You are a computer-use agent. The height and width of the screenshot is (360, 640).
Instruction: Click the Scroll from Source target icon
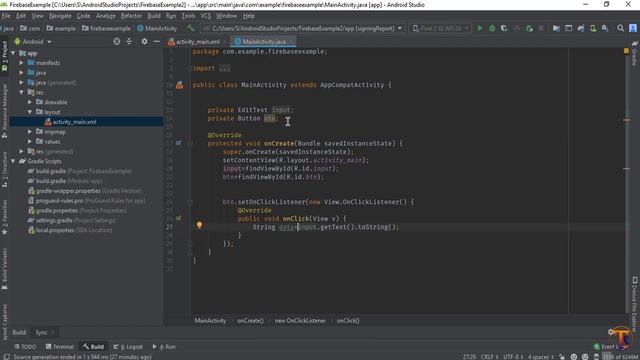117,41
